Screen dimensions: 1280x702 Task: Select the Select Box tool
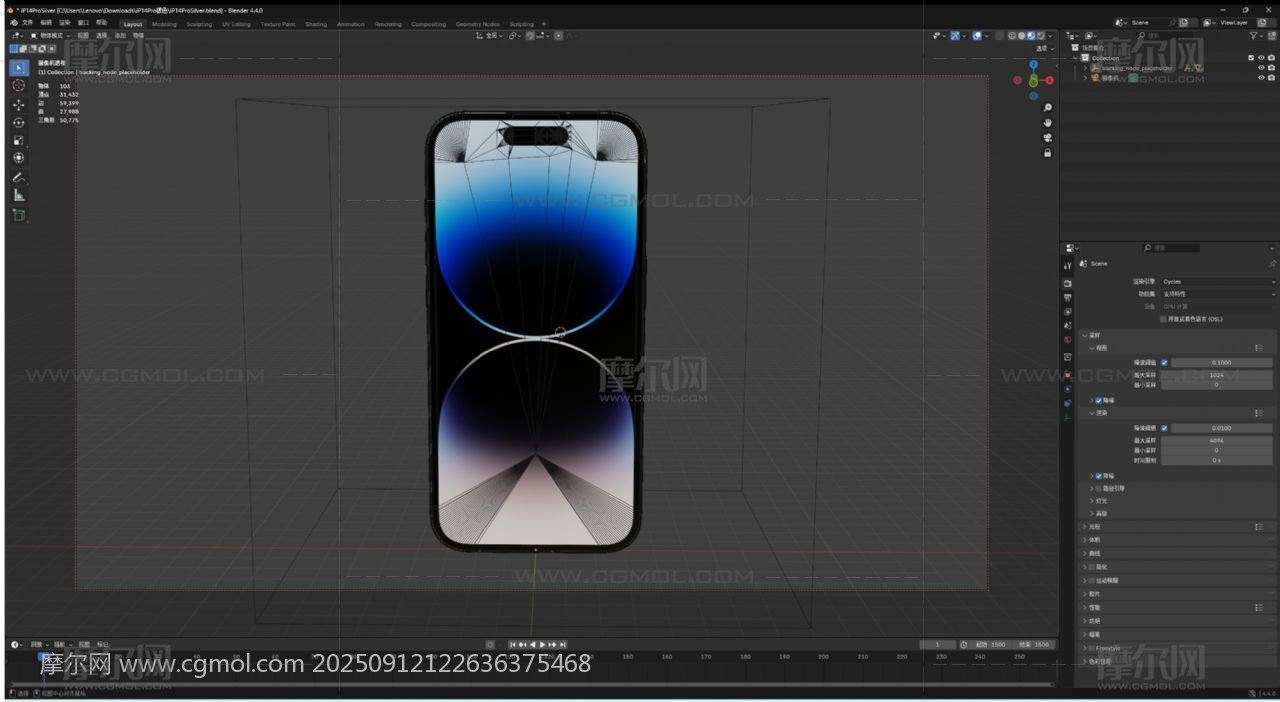[x=19, y=67]
